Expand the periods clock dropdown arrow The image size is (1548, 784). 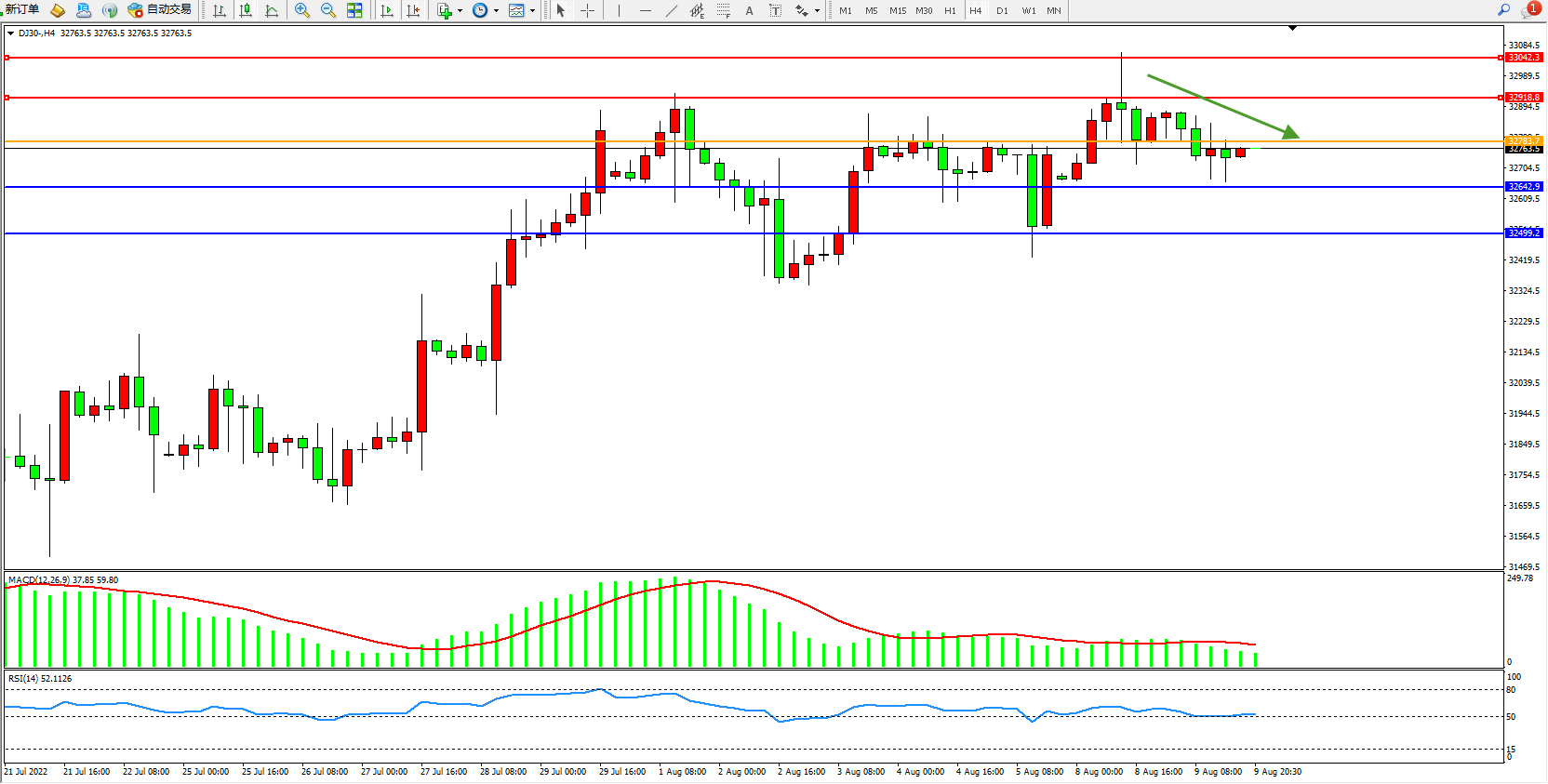(496, 11)
